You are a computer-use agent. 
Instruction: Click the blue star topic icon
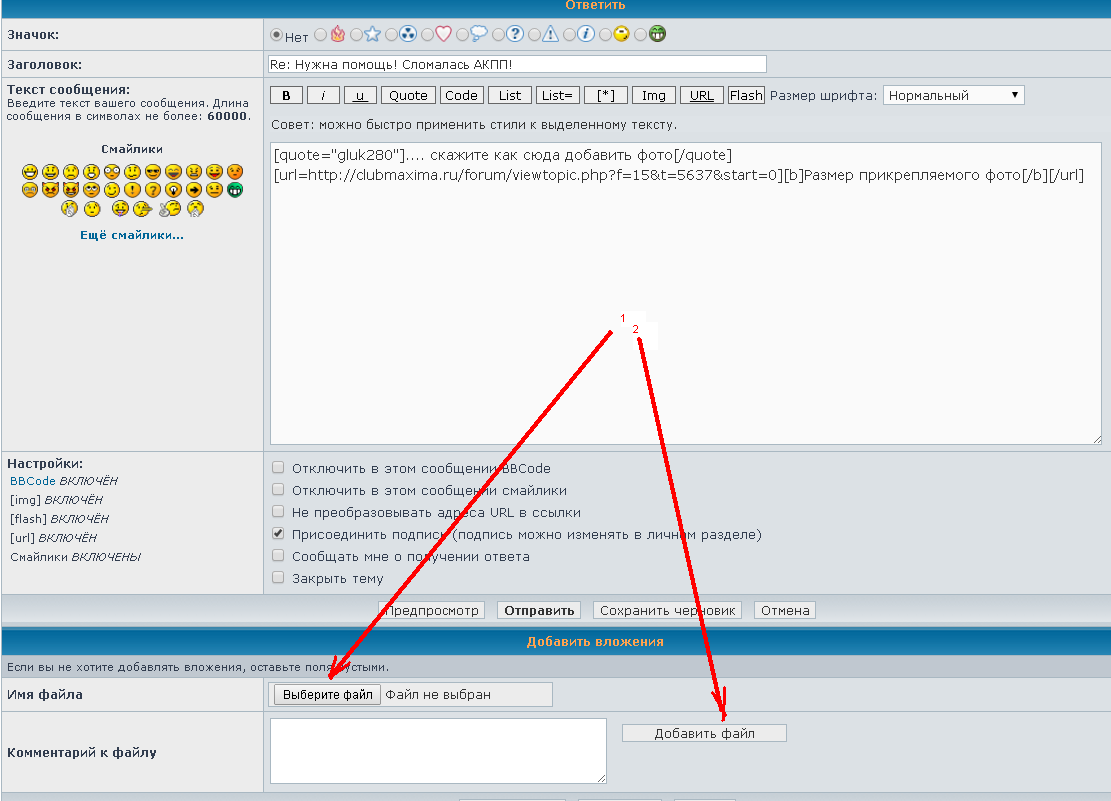pyautogui.click(x=372, y=35)
